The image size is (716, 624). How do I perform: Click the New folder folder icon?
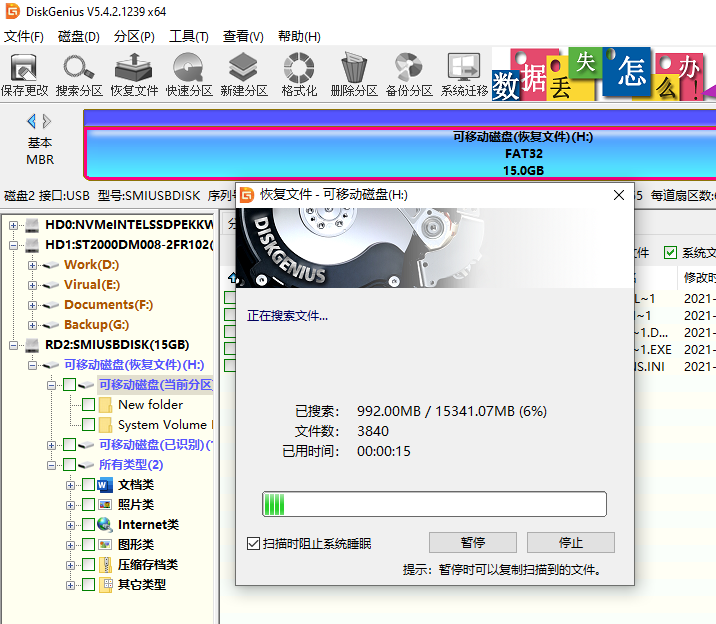click(105, 405)
